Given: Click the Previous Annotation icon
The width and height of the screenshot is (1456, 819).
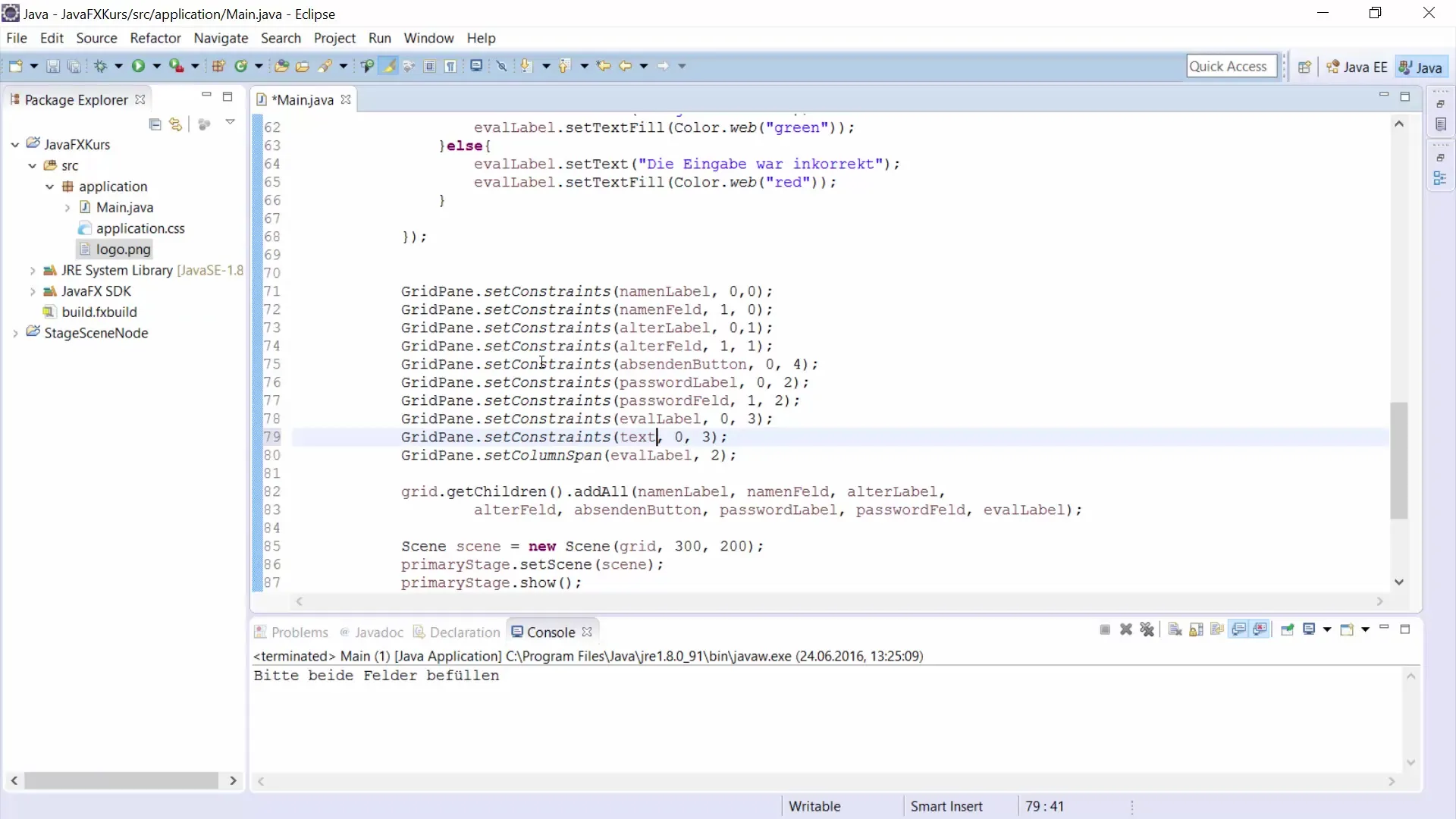Looking at the screenshot, I should coord(564,66).
